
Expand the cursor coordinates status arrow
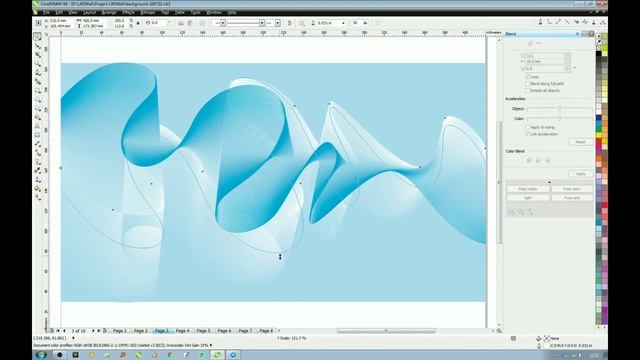point(73,338)
